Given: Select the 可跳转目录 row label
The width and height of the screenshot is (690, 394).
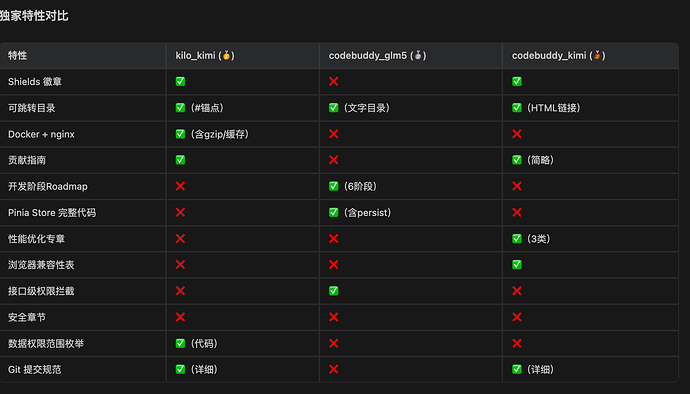Looking at the screenshot, I should coord(32,108).
